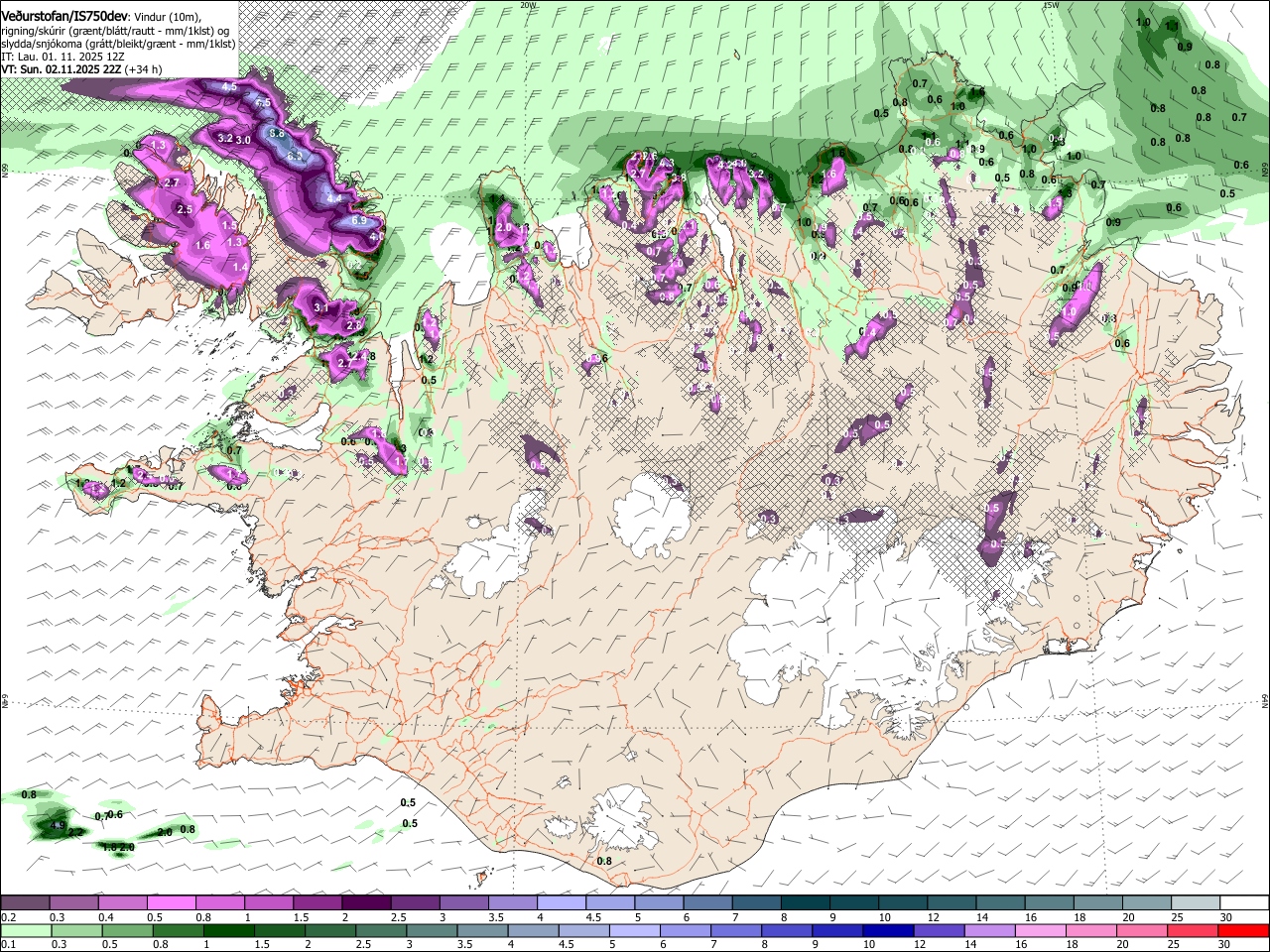The width and height of the screenshot is (1270, 952).
Task: Click the 64N latitude label on the right edge
Action: (x=1265, y=700)
